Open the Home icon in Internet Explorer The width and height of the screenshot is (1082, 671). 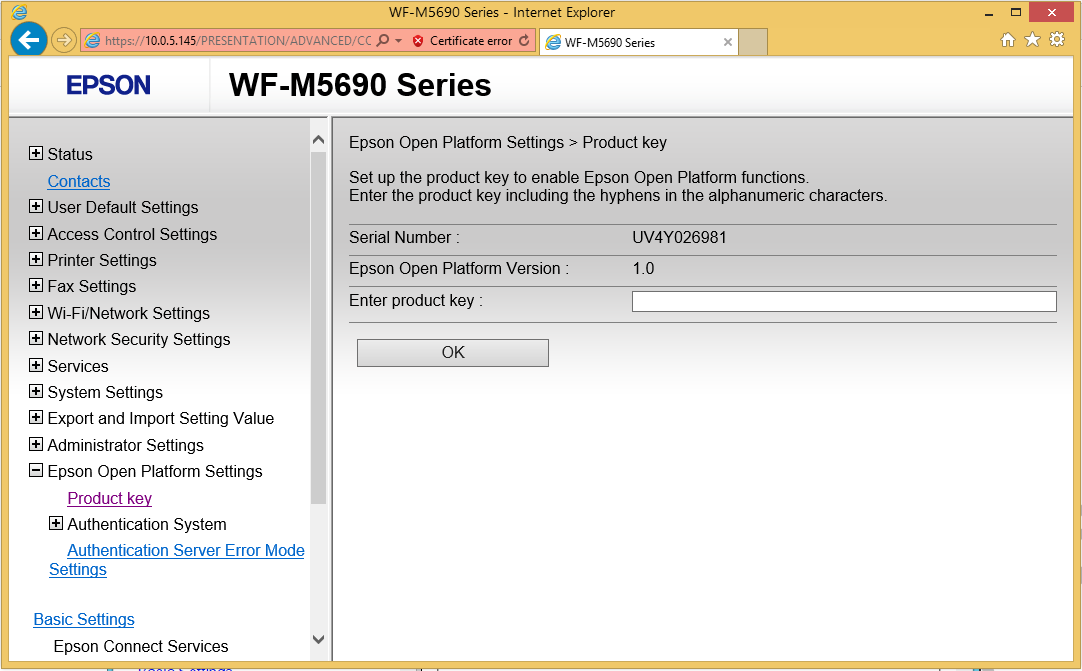point(1007,40)
